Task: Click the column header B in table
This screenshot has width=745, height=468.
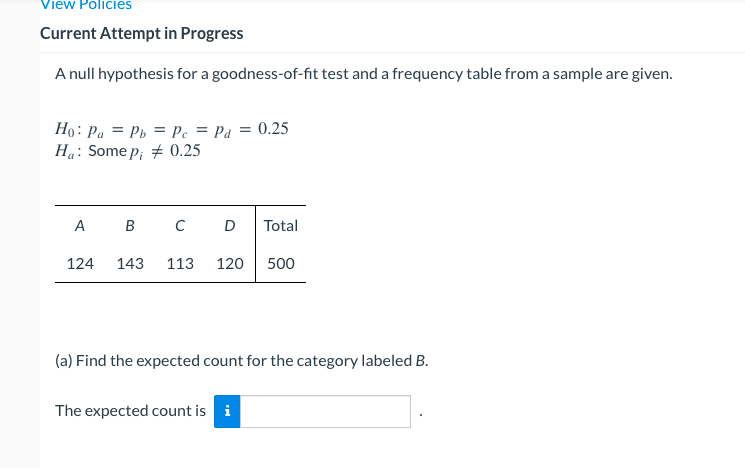Action: click(x=130, y=226)
